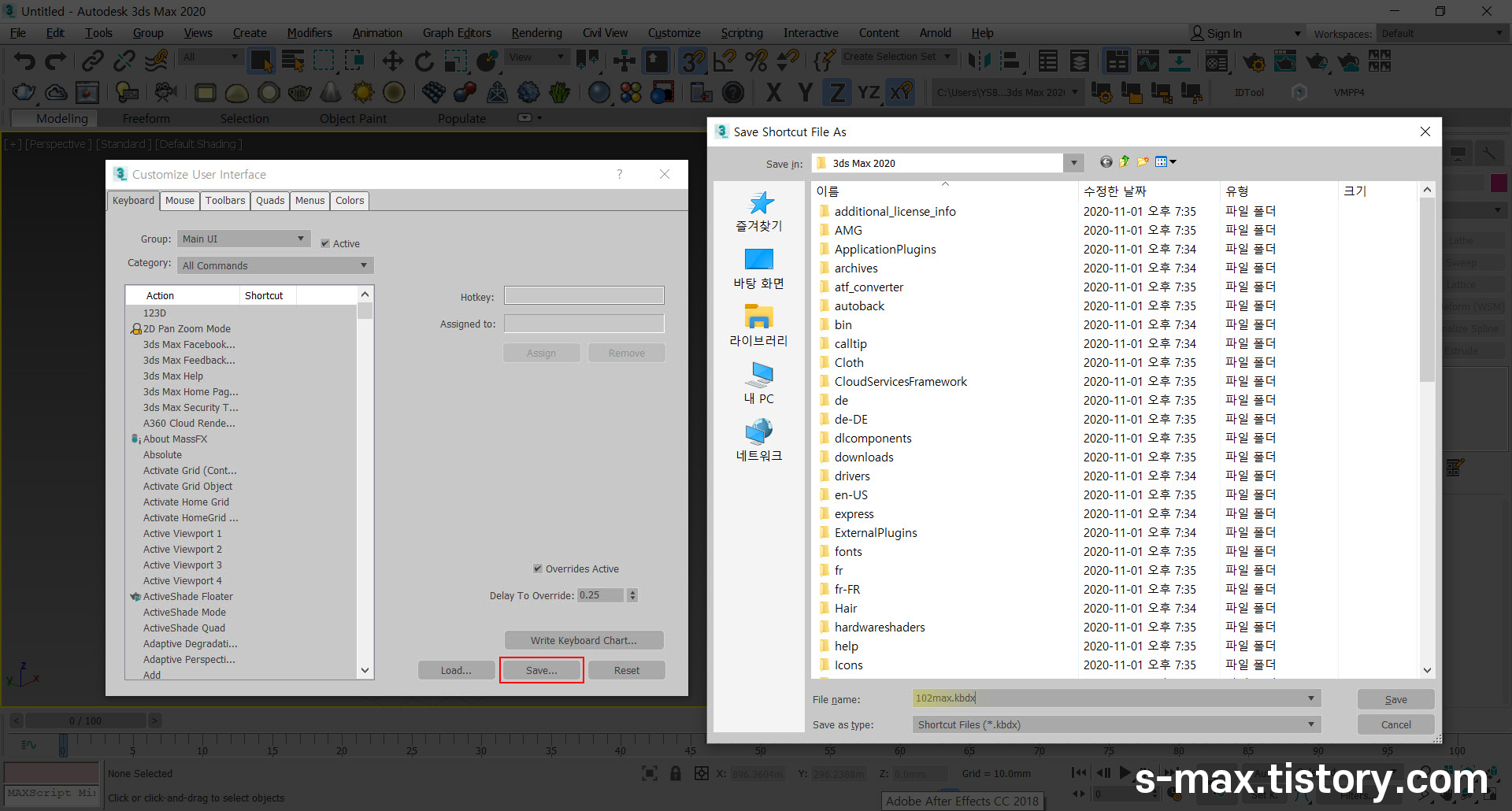Switch to the Toolbars tab
The width and height of the screenshot is (1512, 811).
coord(225,201)
